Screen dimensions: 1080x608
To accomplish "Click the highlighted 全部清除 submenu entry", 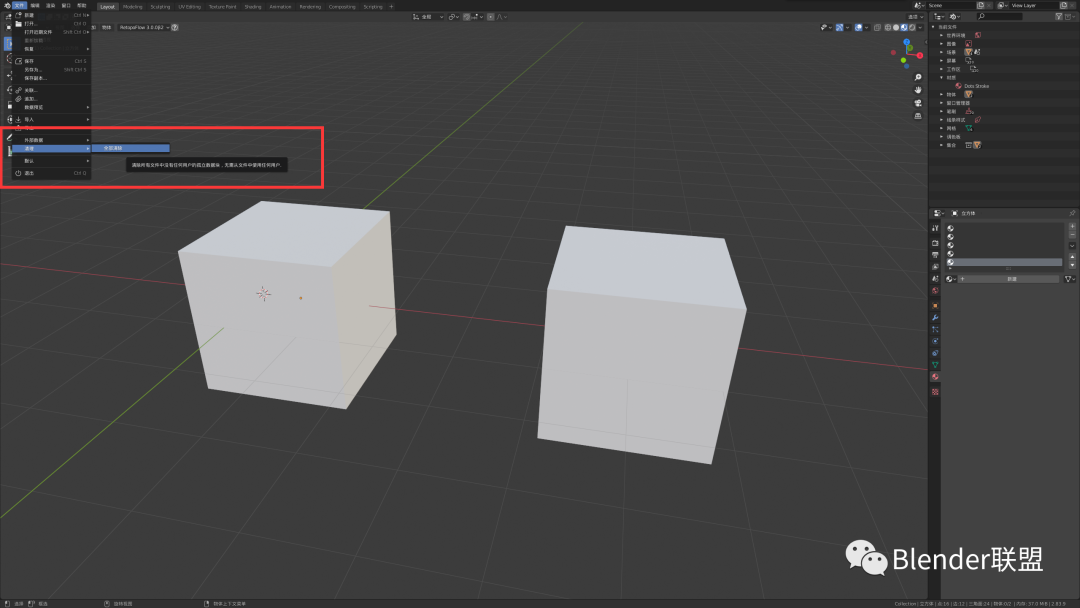I will 131,148.
